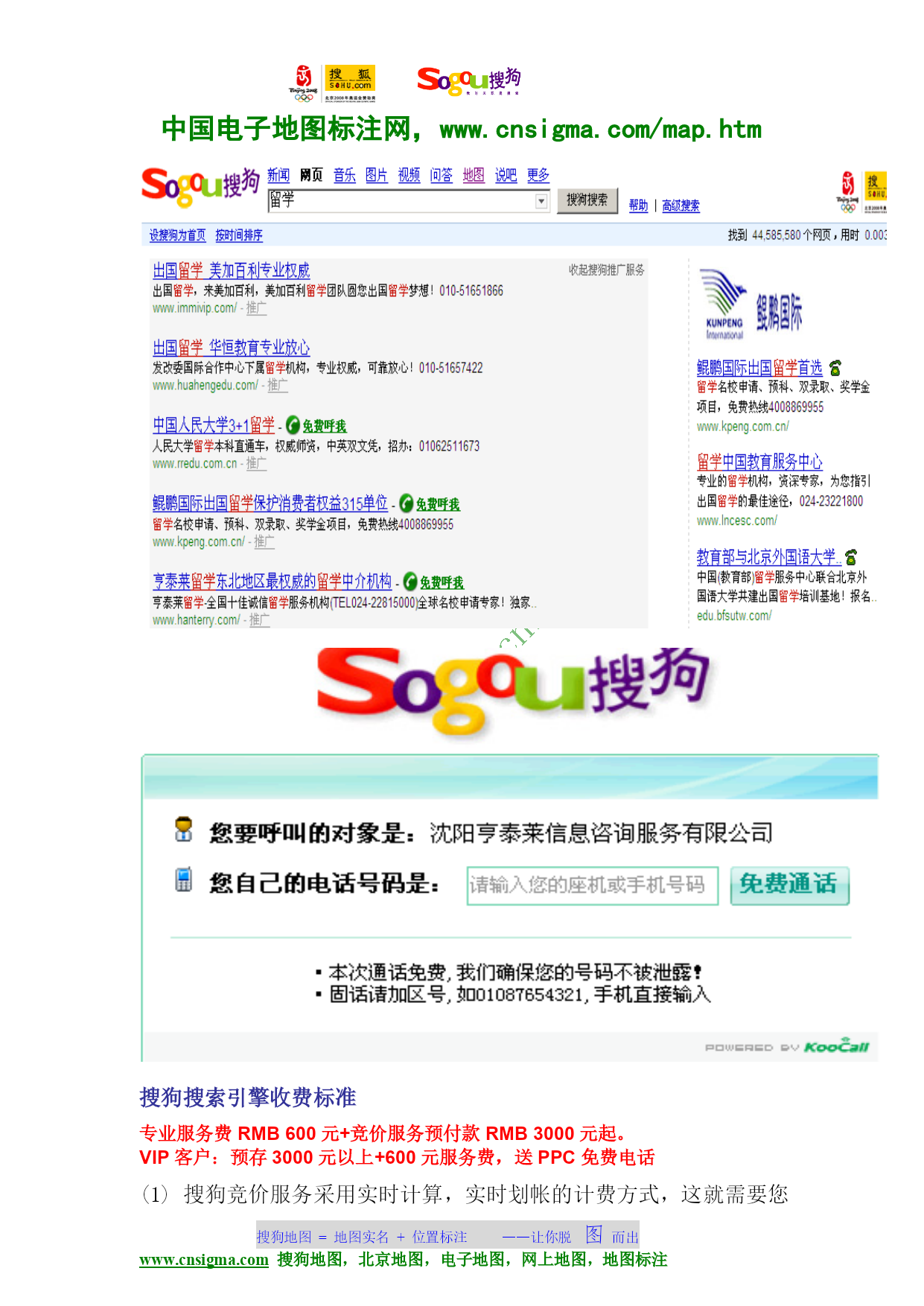Open result 中国人民大学3+1留学
924x1306 pixels.
click(x=214, y=425)
